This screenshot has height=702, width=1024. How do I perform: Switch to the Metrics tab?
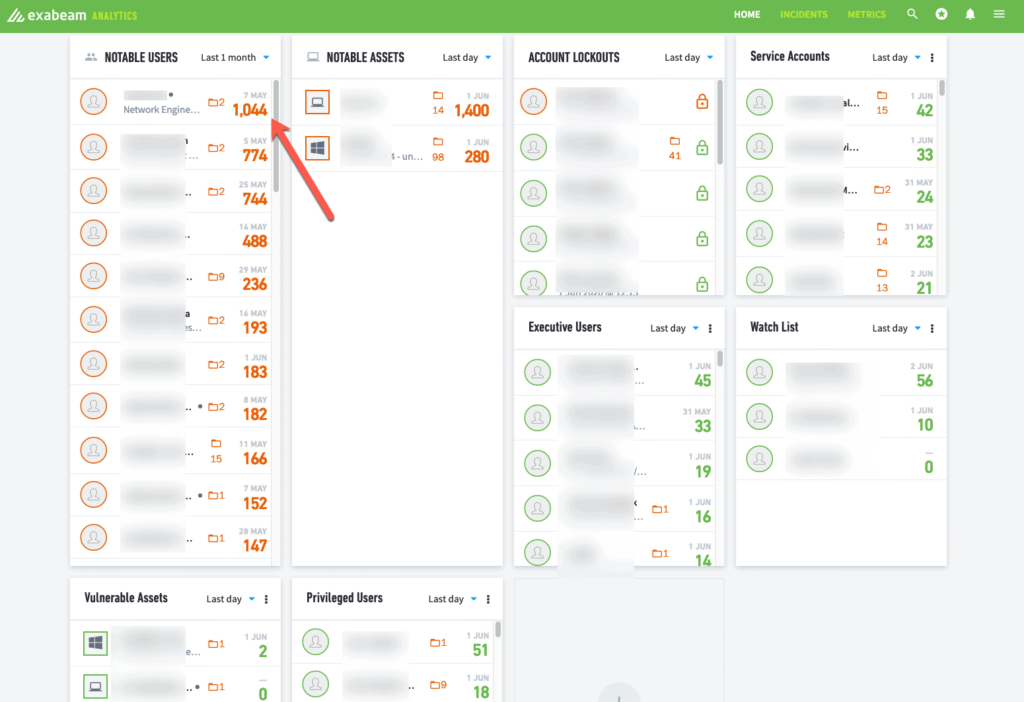(866, 15)
